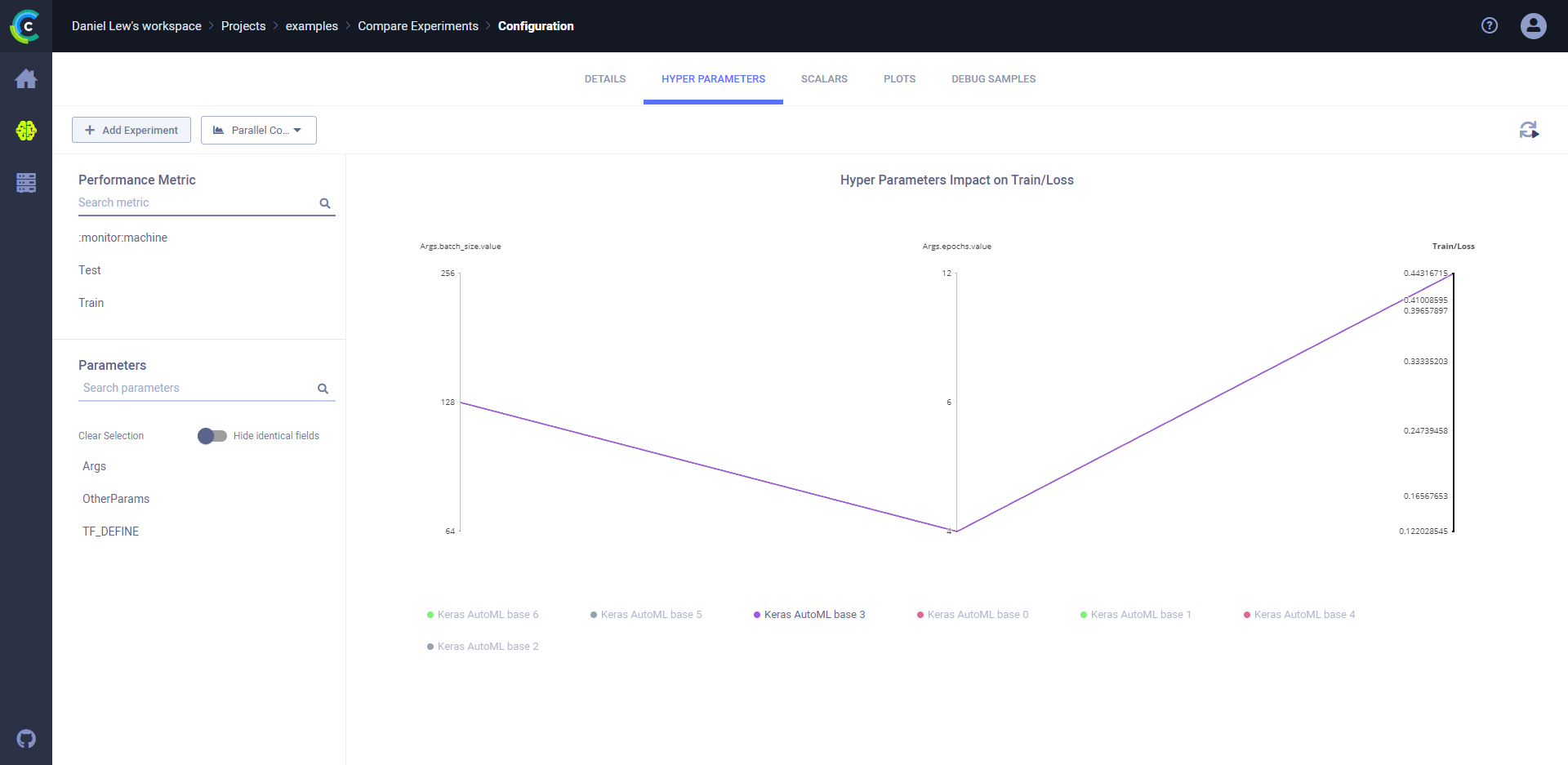
Task: Open the user profile avatar
Action: [x=1533, y=26]
